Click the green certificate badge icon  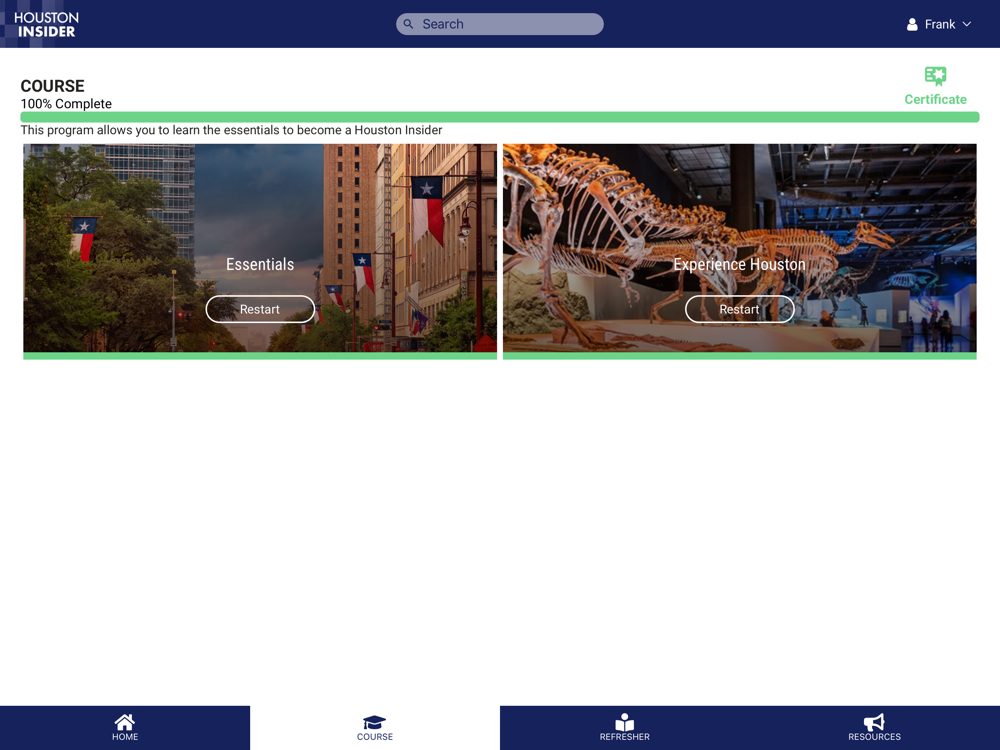pos(936,76)
